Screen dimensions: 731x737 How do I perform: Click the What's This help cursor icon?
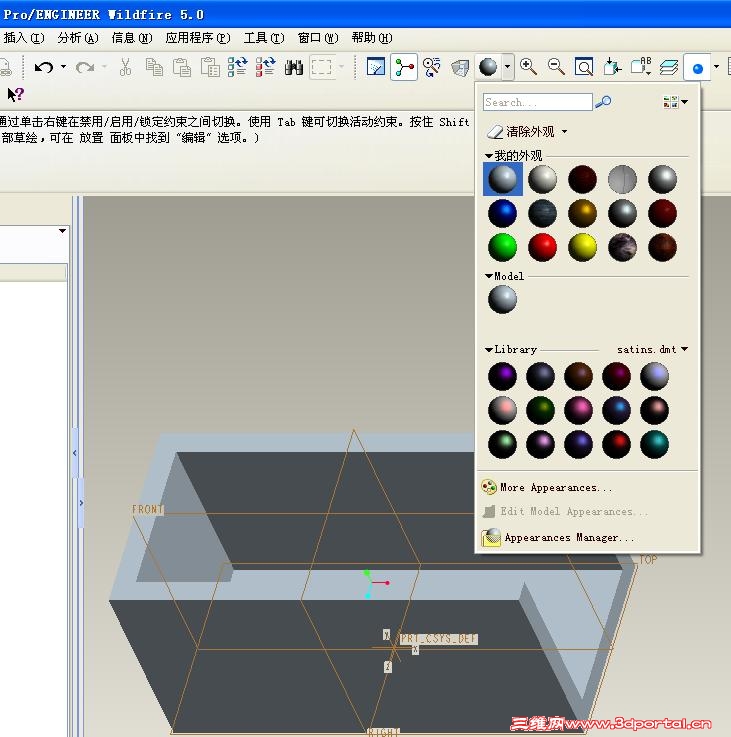(x=16, y=95)
